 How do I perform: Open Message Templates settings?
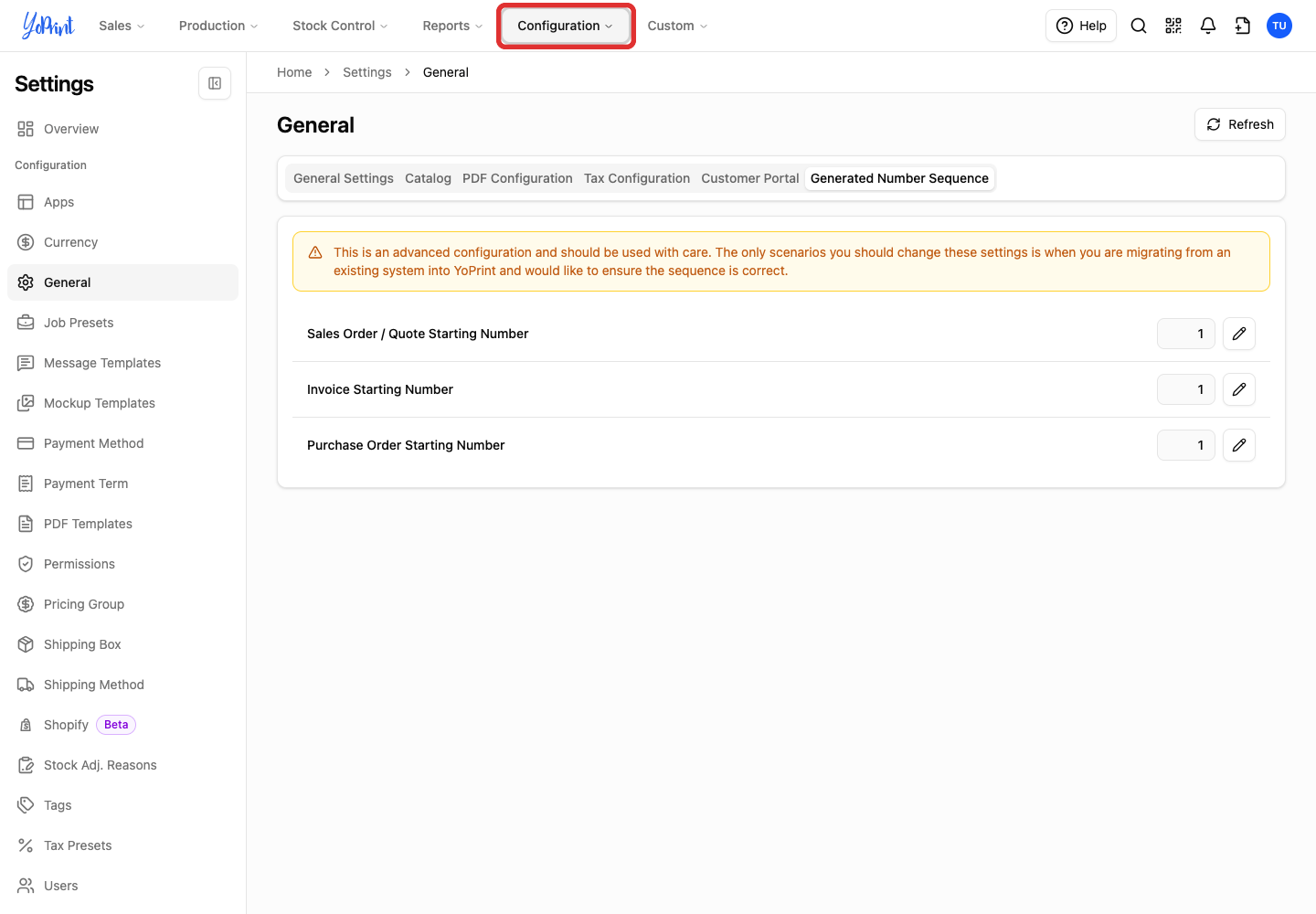[x=122, y=363]
